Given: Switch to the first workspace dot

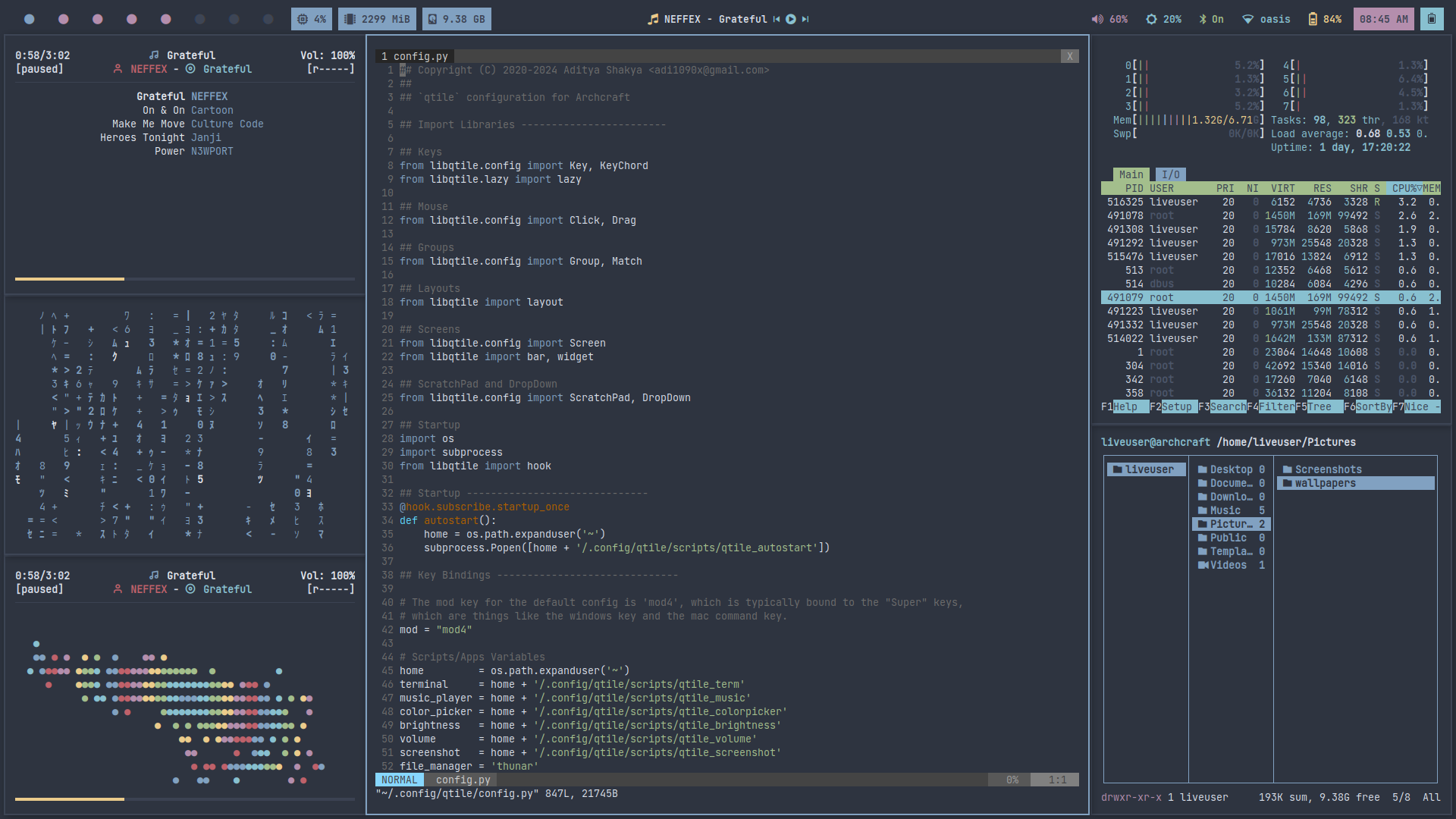Looking at the screenshot, I should (30, 19).
